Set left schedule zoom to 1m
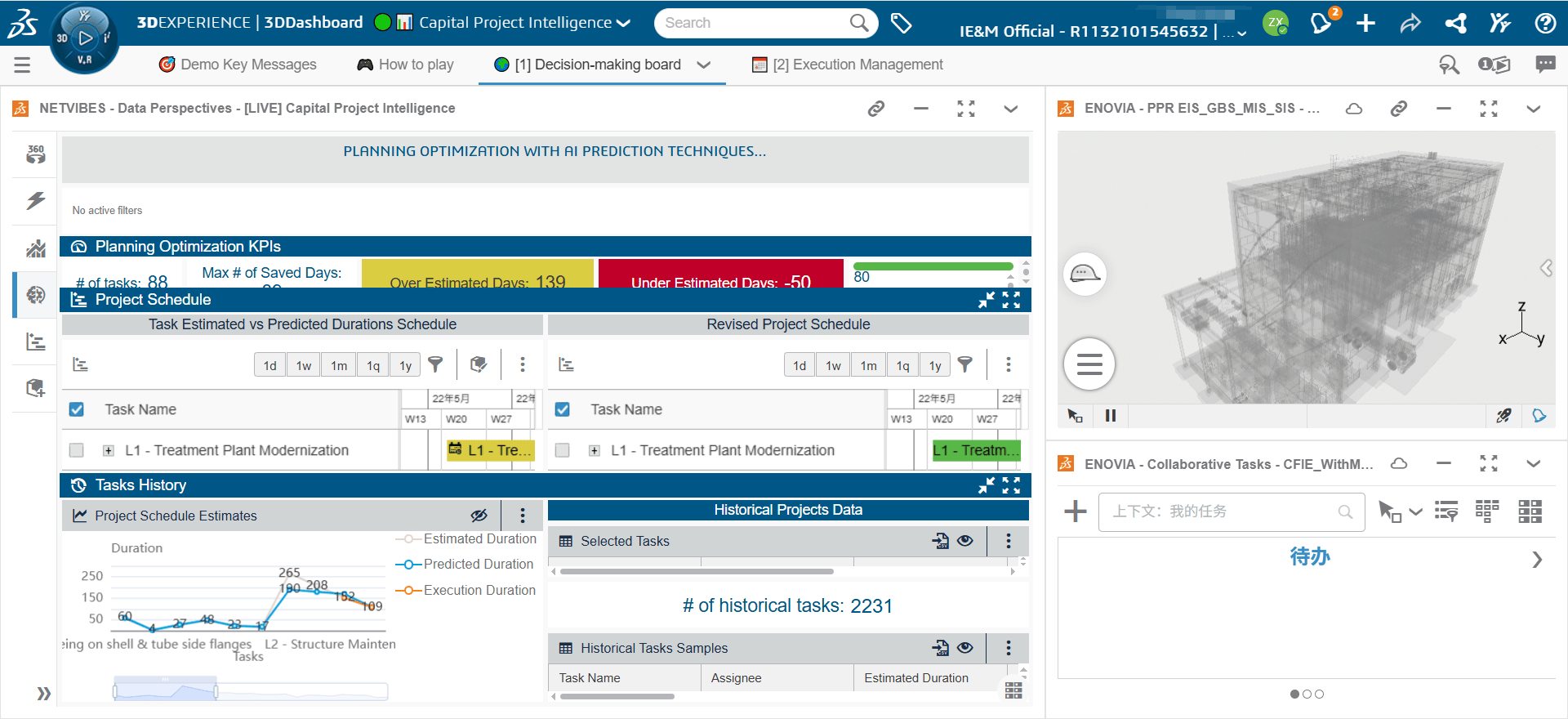1568x719 pixels. [339, 365]
